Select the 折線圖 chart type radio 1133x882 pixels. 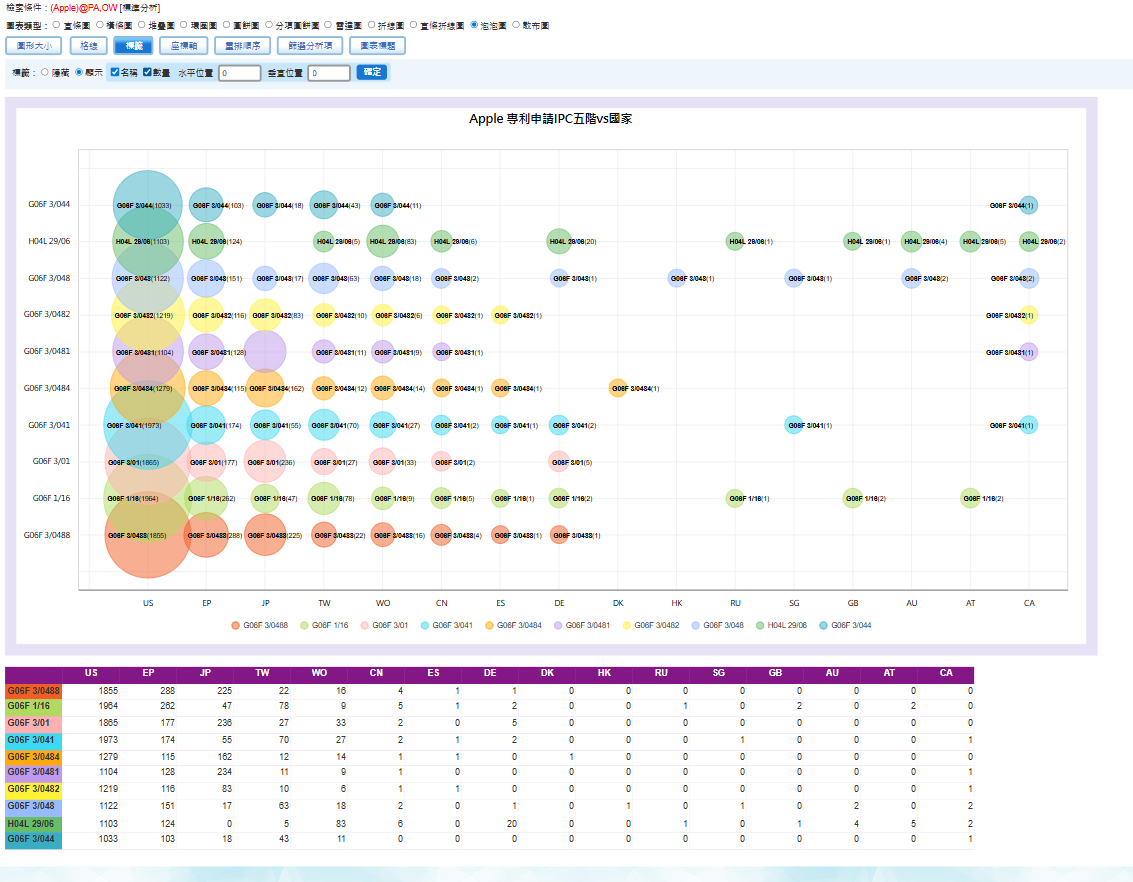371,25
